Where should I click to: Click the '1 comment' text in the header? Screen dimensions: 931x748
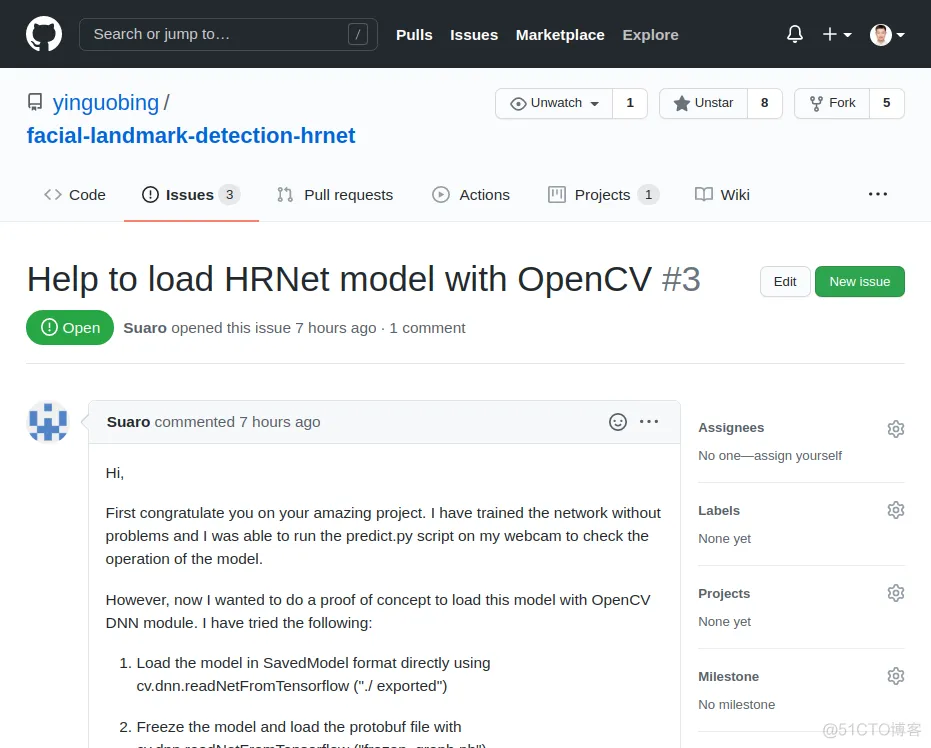(x=428, y=328)
